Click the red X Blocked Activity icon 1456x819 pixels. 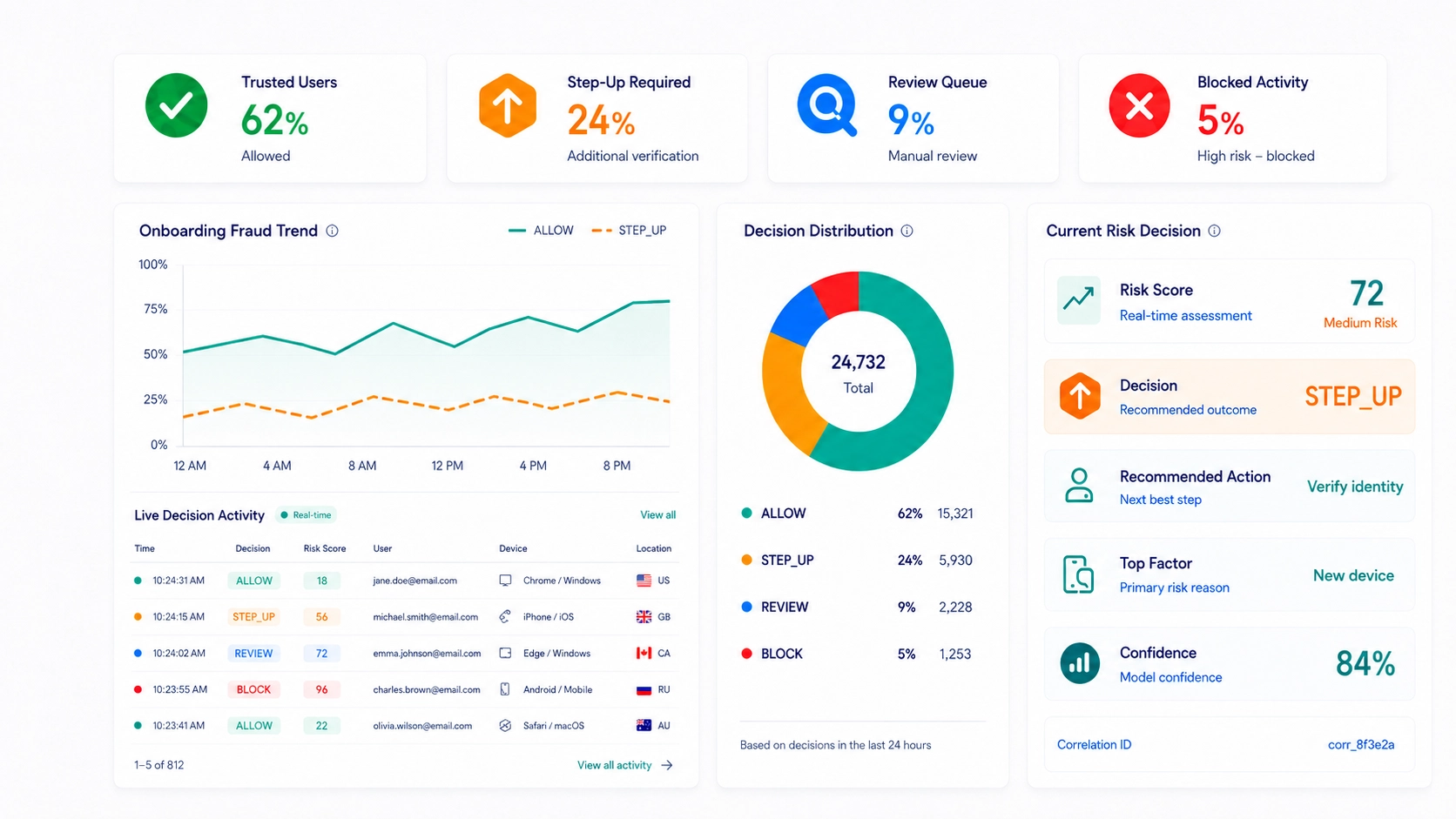click(1139, 106)
